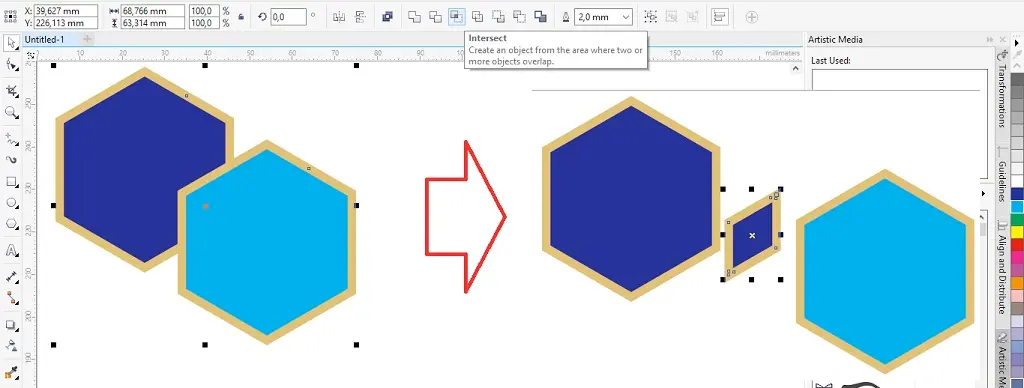1024x388 pixels.
Task: Click the Trim shaping button
Action: 436,17
